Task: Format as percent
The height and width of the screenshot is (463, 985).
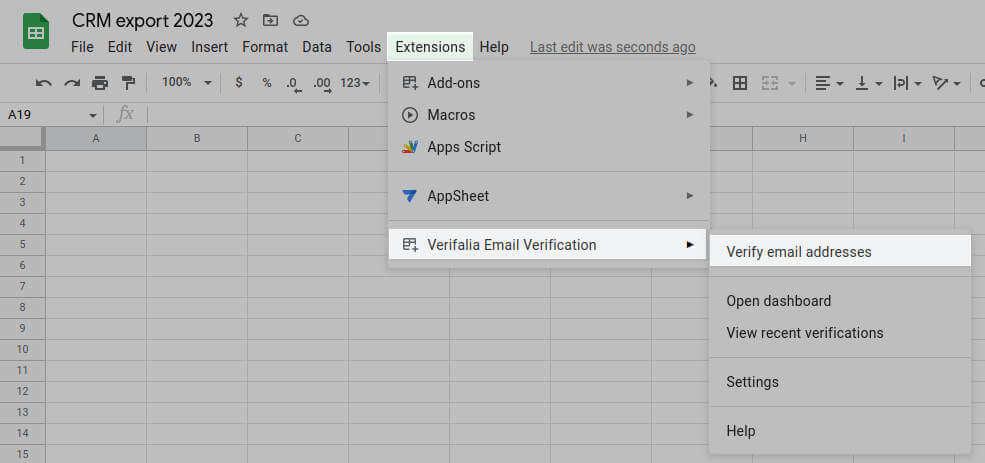Action: [267, 82]
